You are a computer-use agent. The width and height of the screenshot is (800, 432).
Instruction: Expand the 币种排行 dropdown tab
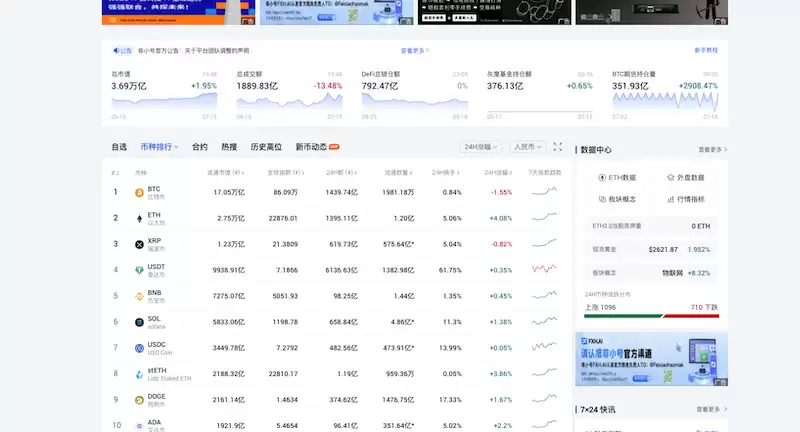tap(159, 147)
